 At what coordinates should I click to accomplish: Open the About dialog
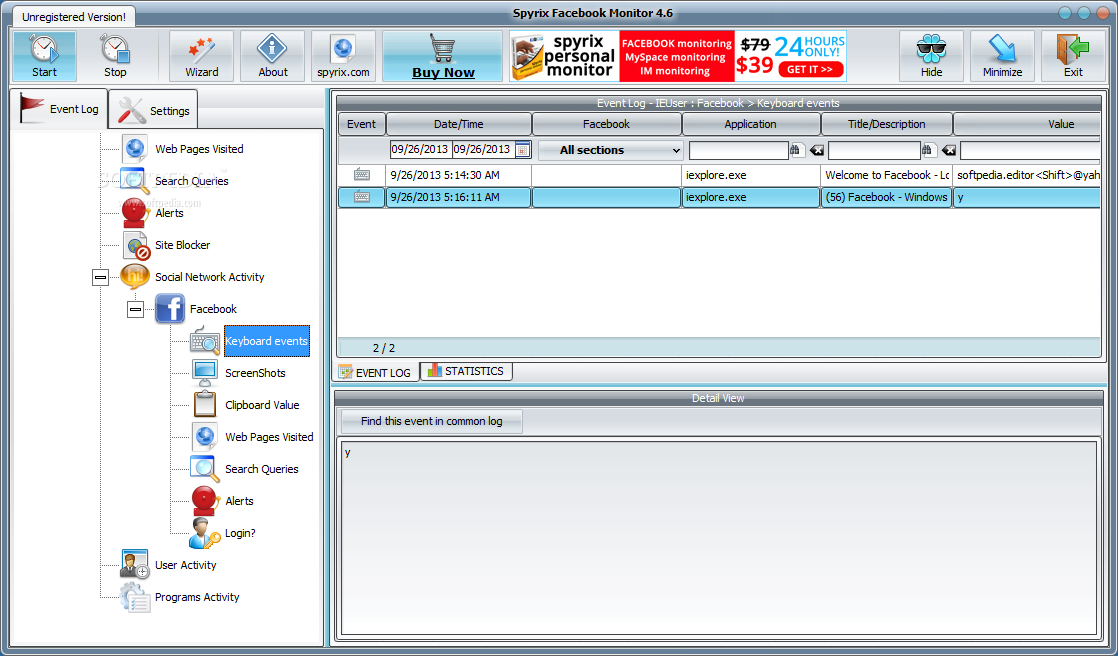pyautogui.click(x=272, y=56)
